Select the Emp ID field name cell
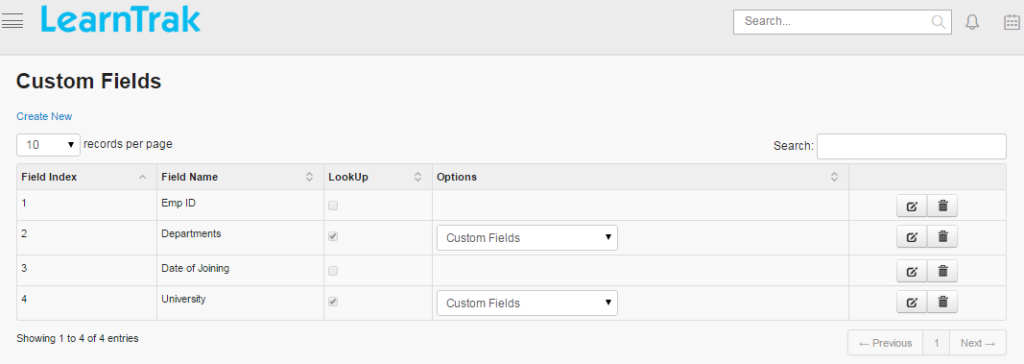1024x364 pixels. (x=240, y=205)
